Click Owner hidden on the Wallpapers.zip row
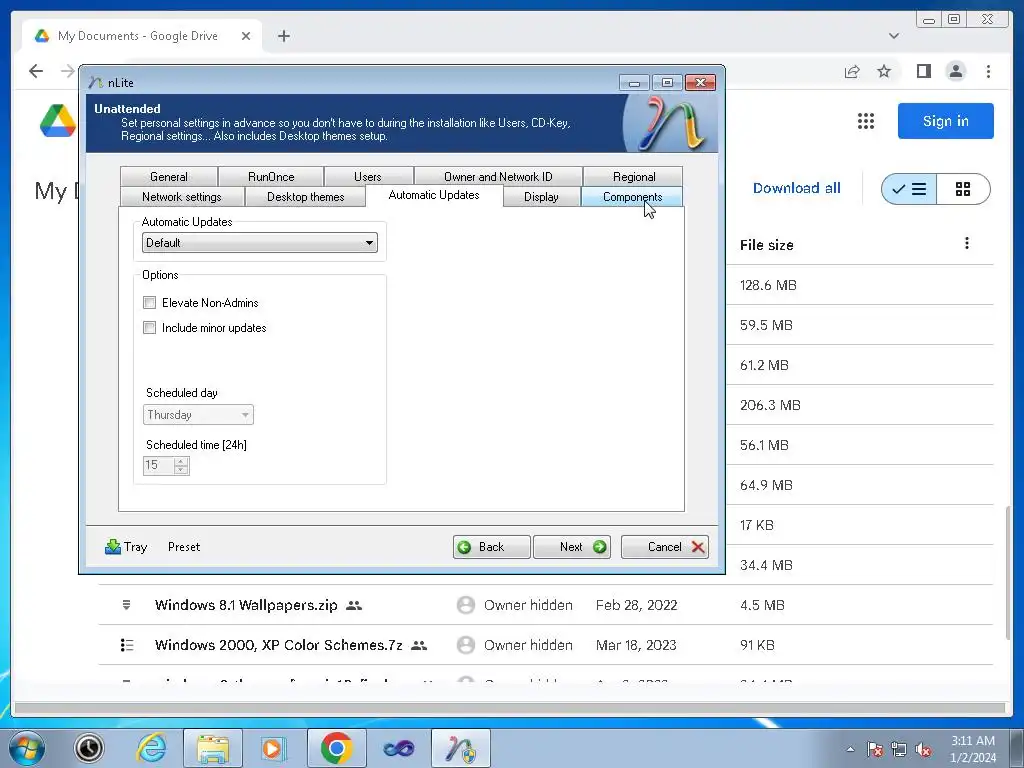The width and height of the screenshot is (1024, 768). tap(528, 605)
